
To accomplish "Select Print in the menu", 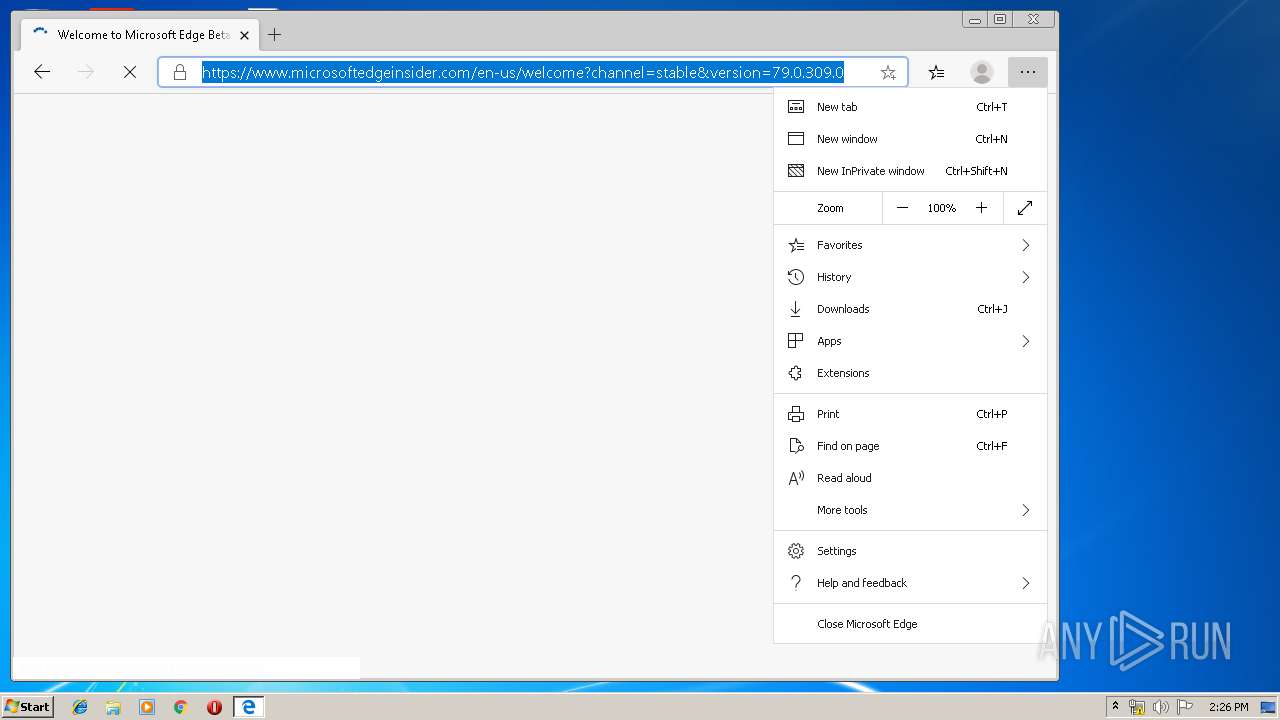I will [x=910, y=414].
